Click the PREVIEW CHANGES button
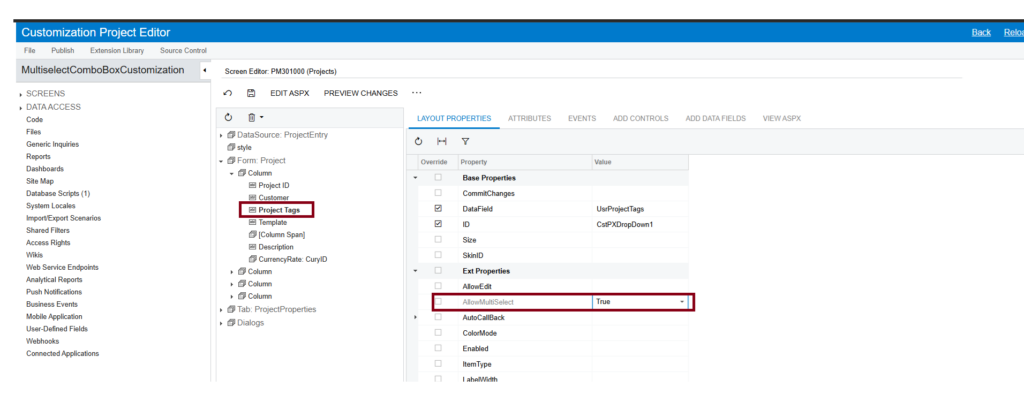Image resolution: width=1024 pixels, height=395 pixels. click(360, 93)
